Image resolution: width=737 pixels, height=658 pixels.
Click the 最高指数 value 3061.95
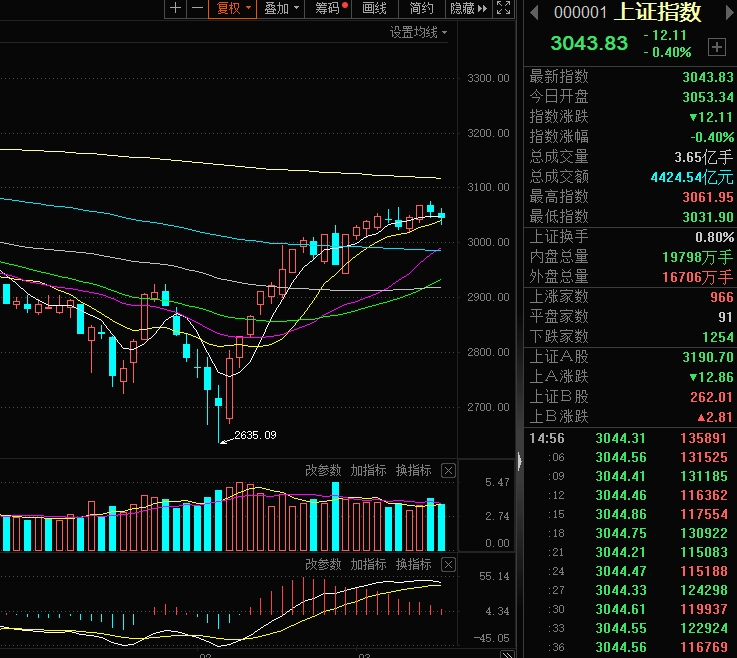tap(708, 197)
